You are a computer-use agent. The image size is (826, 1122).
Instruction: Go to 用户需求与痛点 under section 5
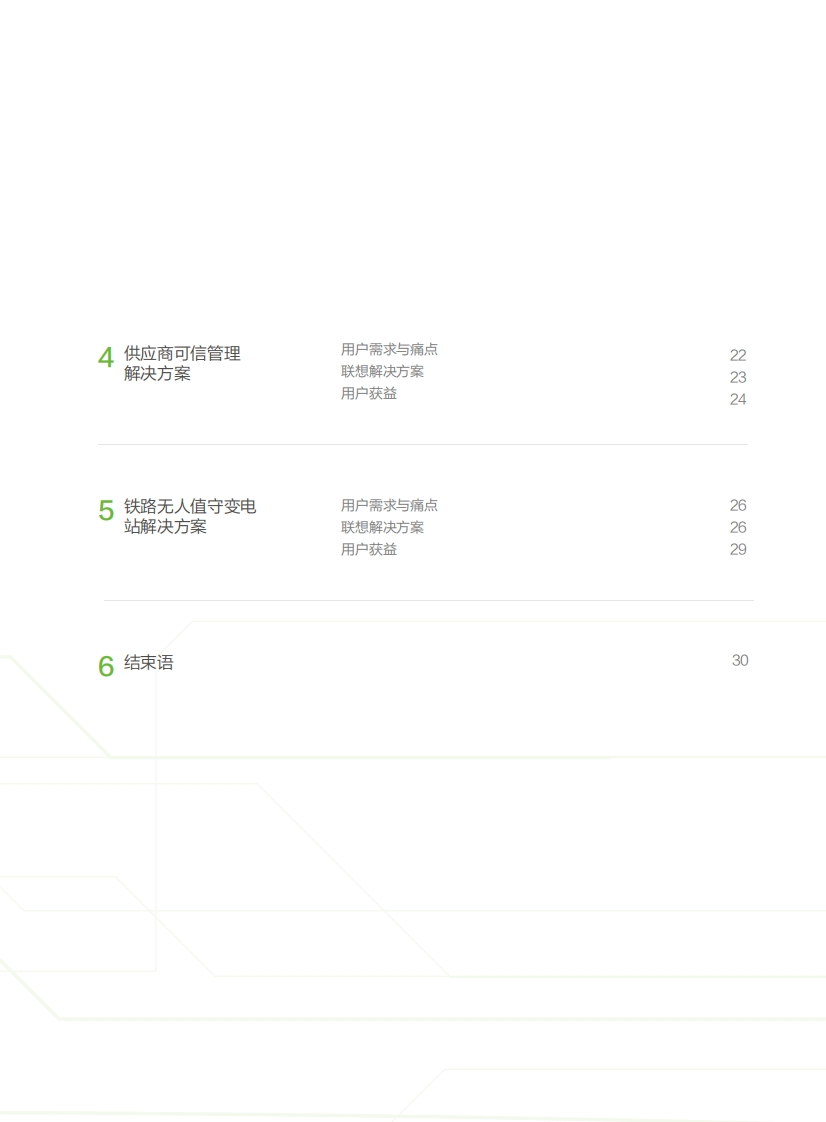[x=389, y=505]
